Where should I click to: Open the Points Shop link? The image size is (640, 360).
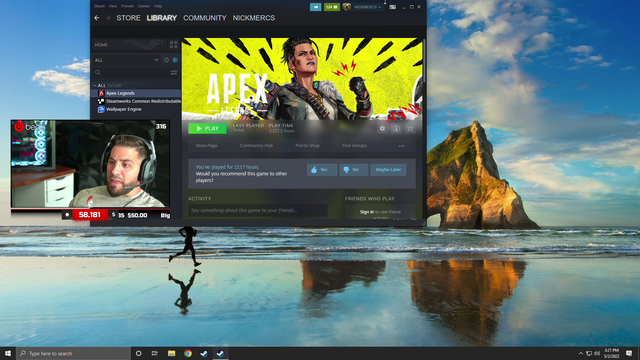coord(307,146)
